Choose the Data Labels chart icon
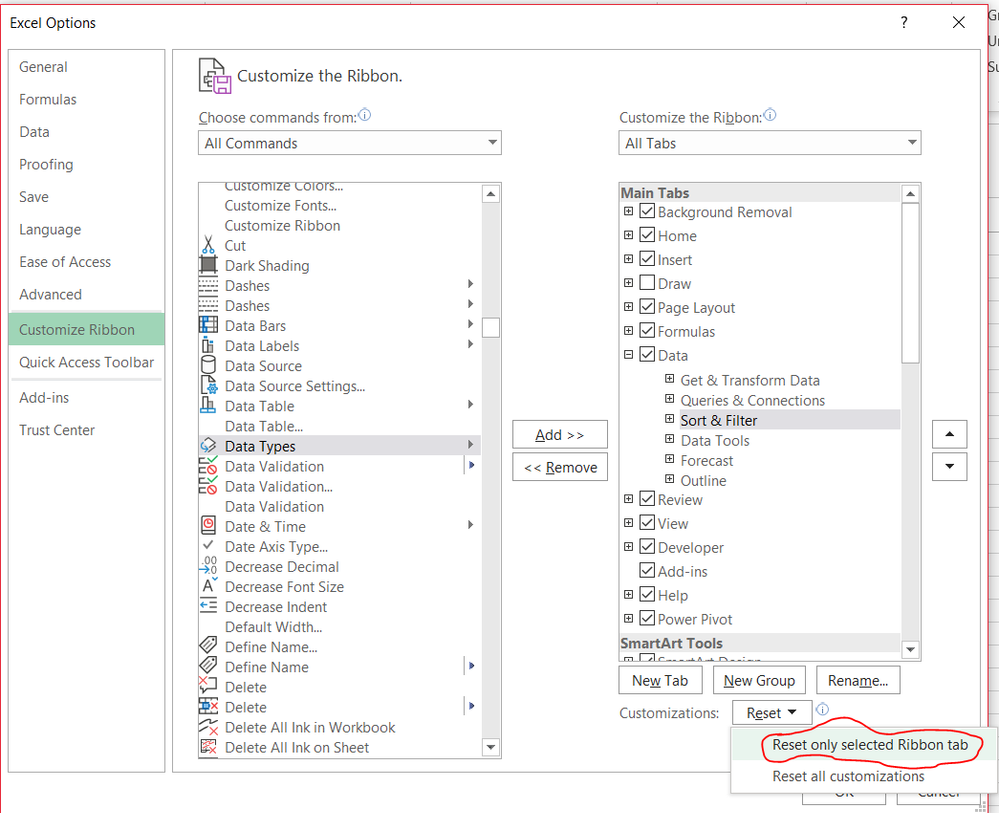 (x=208, y=345)
